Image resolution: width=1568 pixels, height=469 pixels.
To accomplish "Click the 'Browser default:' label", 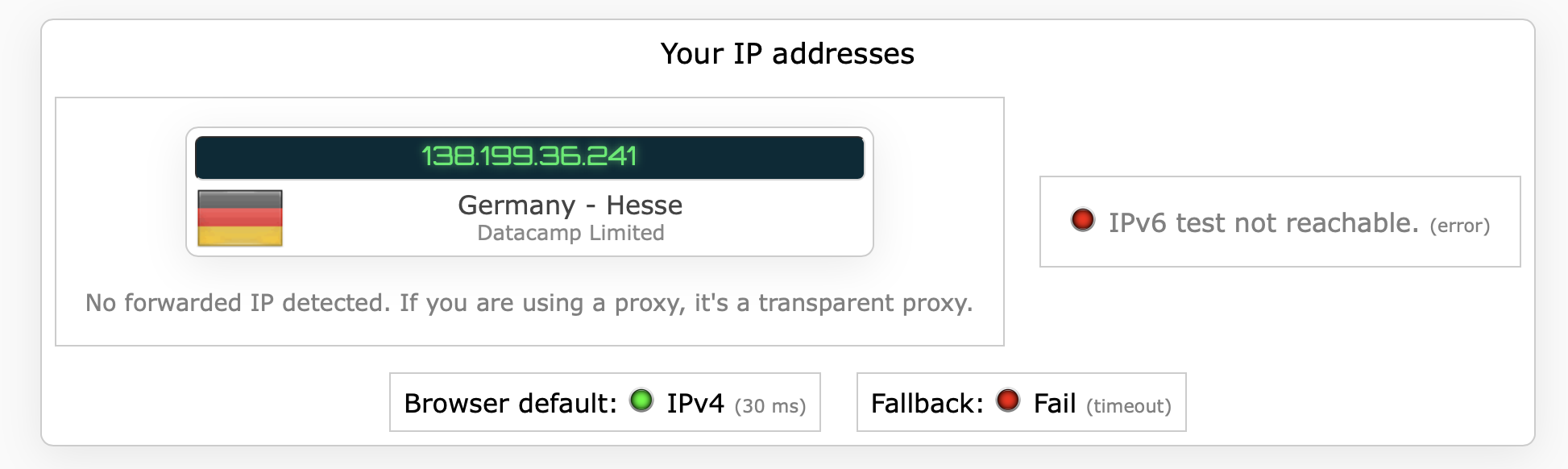I will [x=510, y=403].
